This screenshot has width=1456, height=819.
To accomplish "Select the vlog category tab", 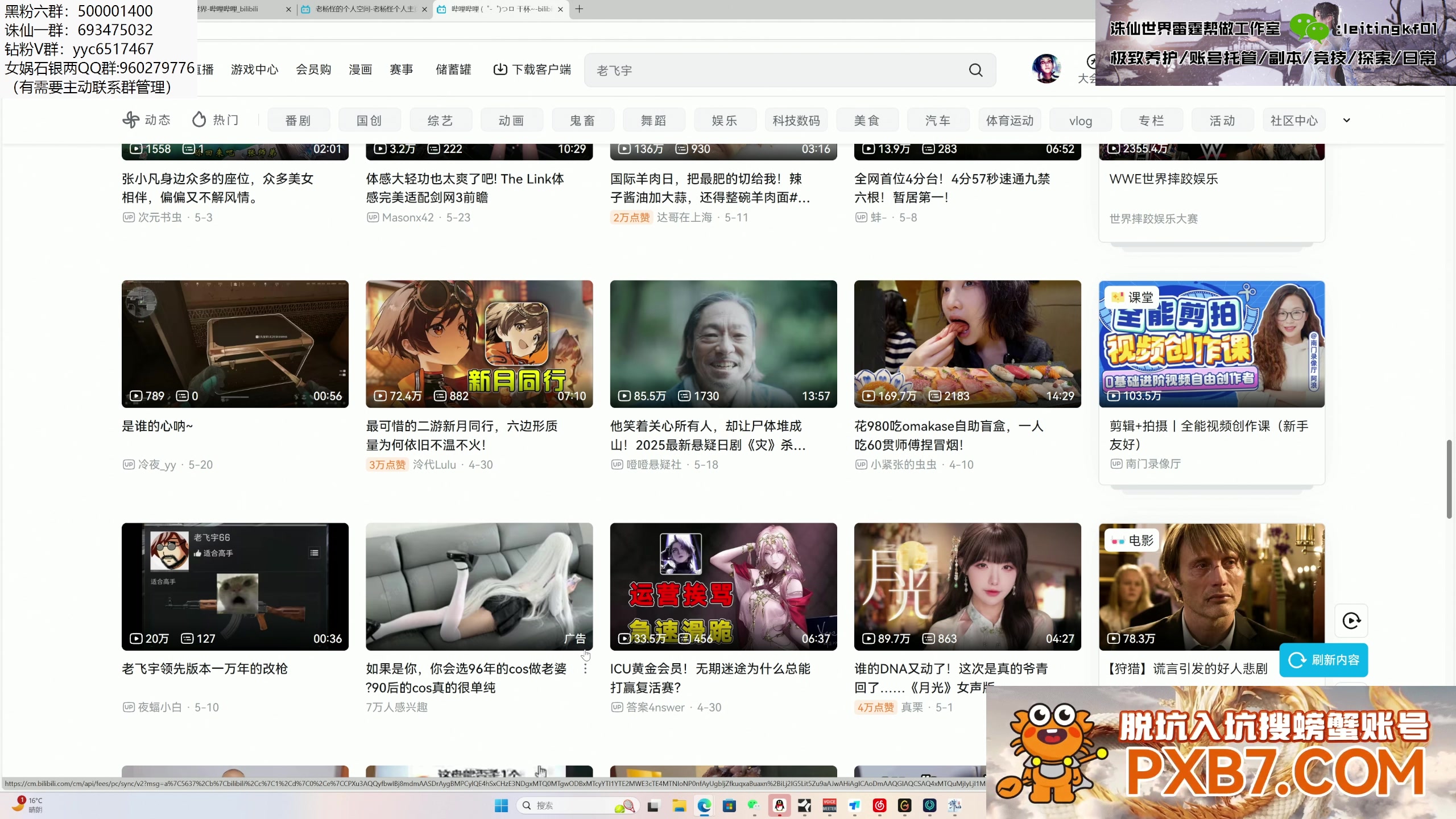I will click(x=1080, y=121).
